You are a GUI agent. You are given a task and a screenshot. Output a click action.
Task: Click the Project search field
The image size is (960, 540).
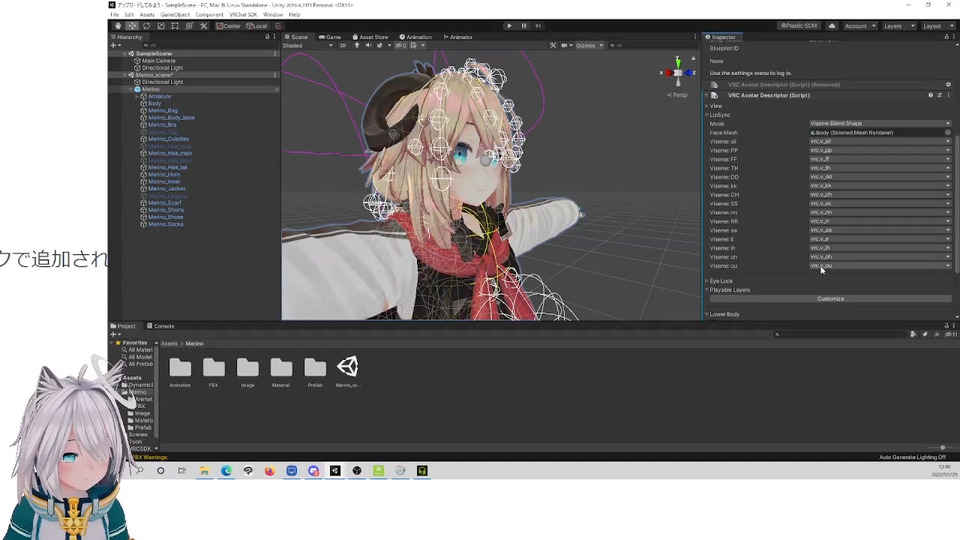point(839,334)
